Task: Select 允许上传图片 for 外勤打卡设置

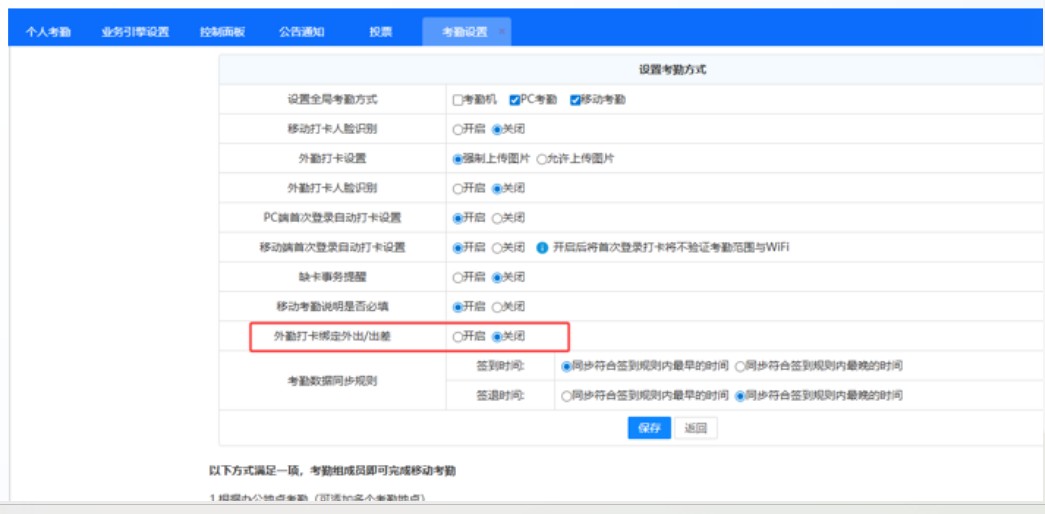Action: tap(542, 159)
